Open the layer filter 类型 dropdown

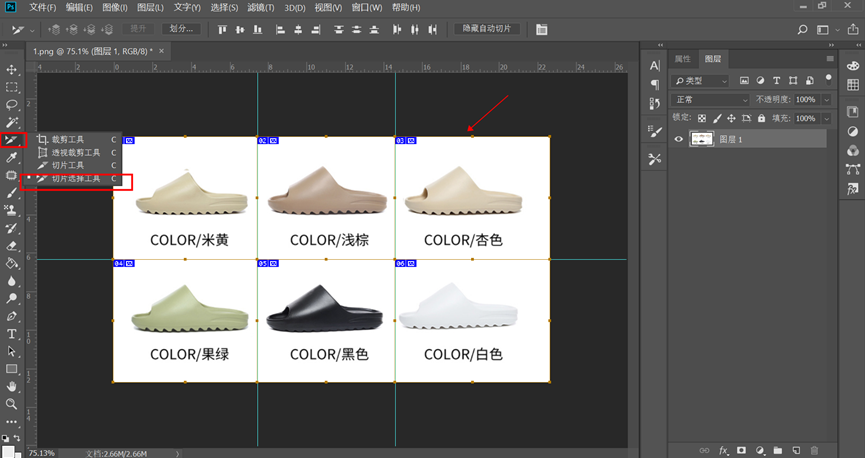(x=702, y=81)
